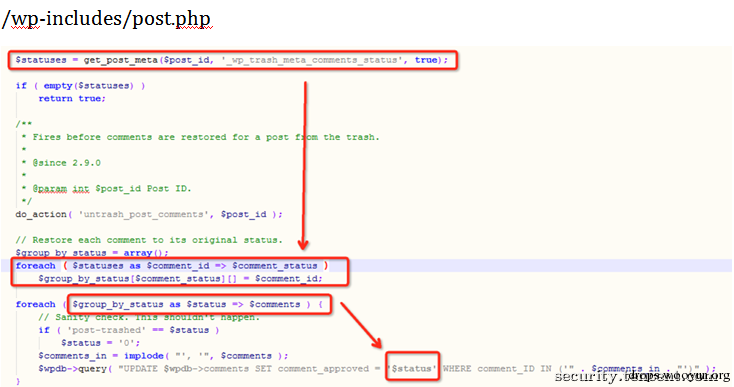Click the '// Sanity check' comment line
This screenshot has height=387, width=734.
click(x=149, y=317)
